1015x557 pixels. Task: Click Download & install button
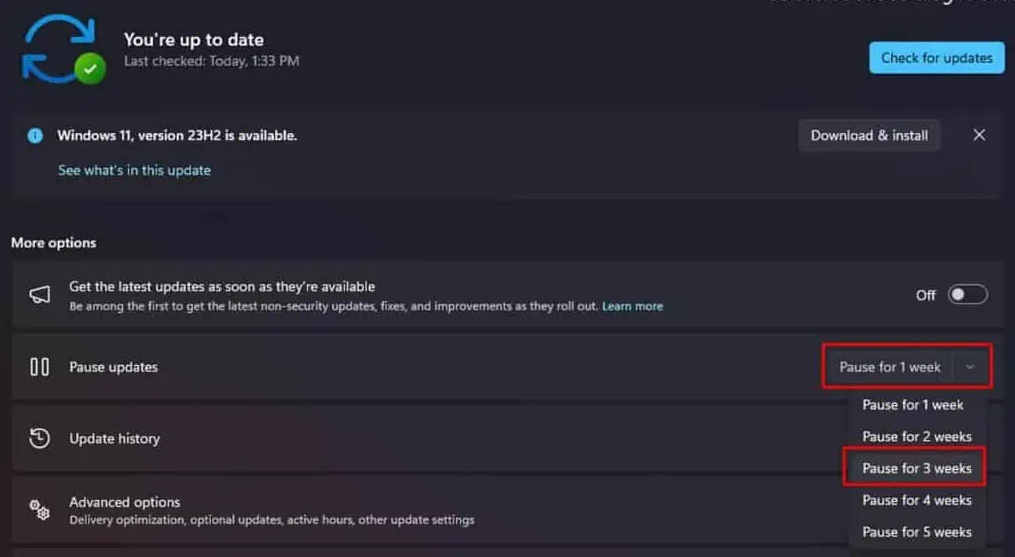869,135
